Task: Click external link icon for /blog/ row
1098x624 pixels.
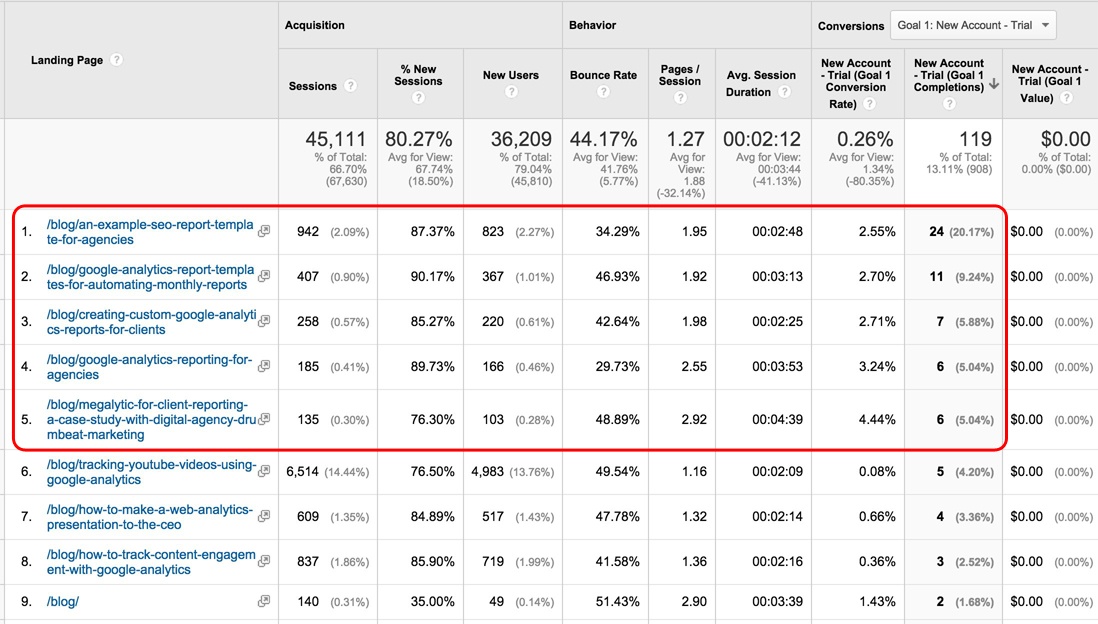Action: [263, 601]
